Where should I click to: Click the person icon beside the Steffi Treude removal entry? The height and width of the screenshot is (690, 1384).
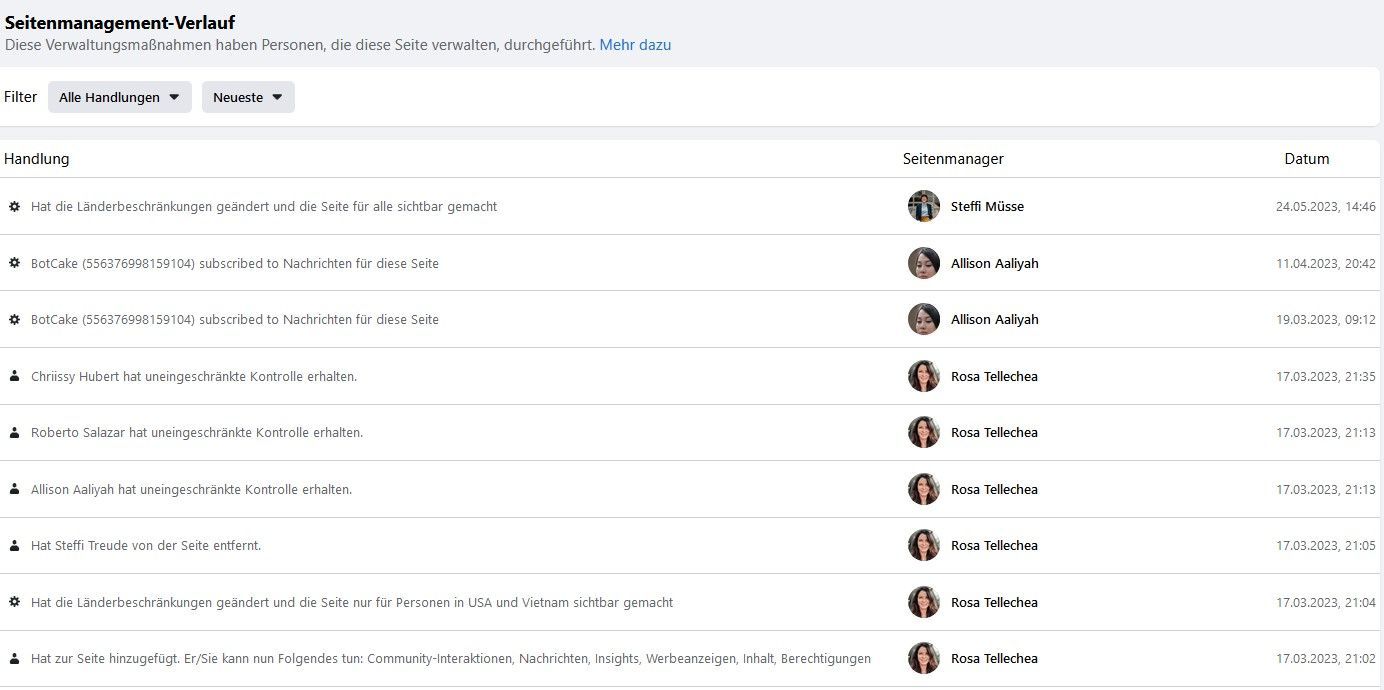coord(14,545)
